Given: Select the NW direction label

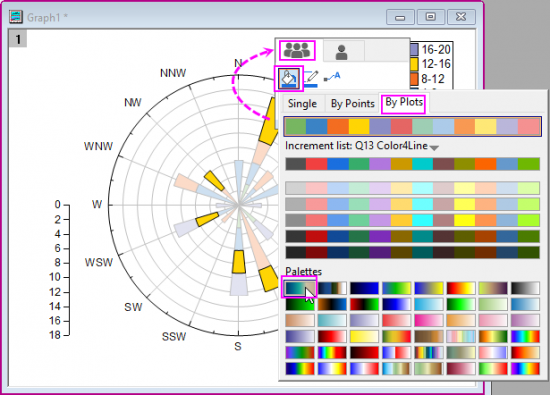Looking at the screenshot, I should [133, 102].
